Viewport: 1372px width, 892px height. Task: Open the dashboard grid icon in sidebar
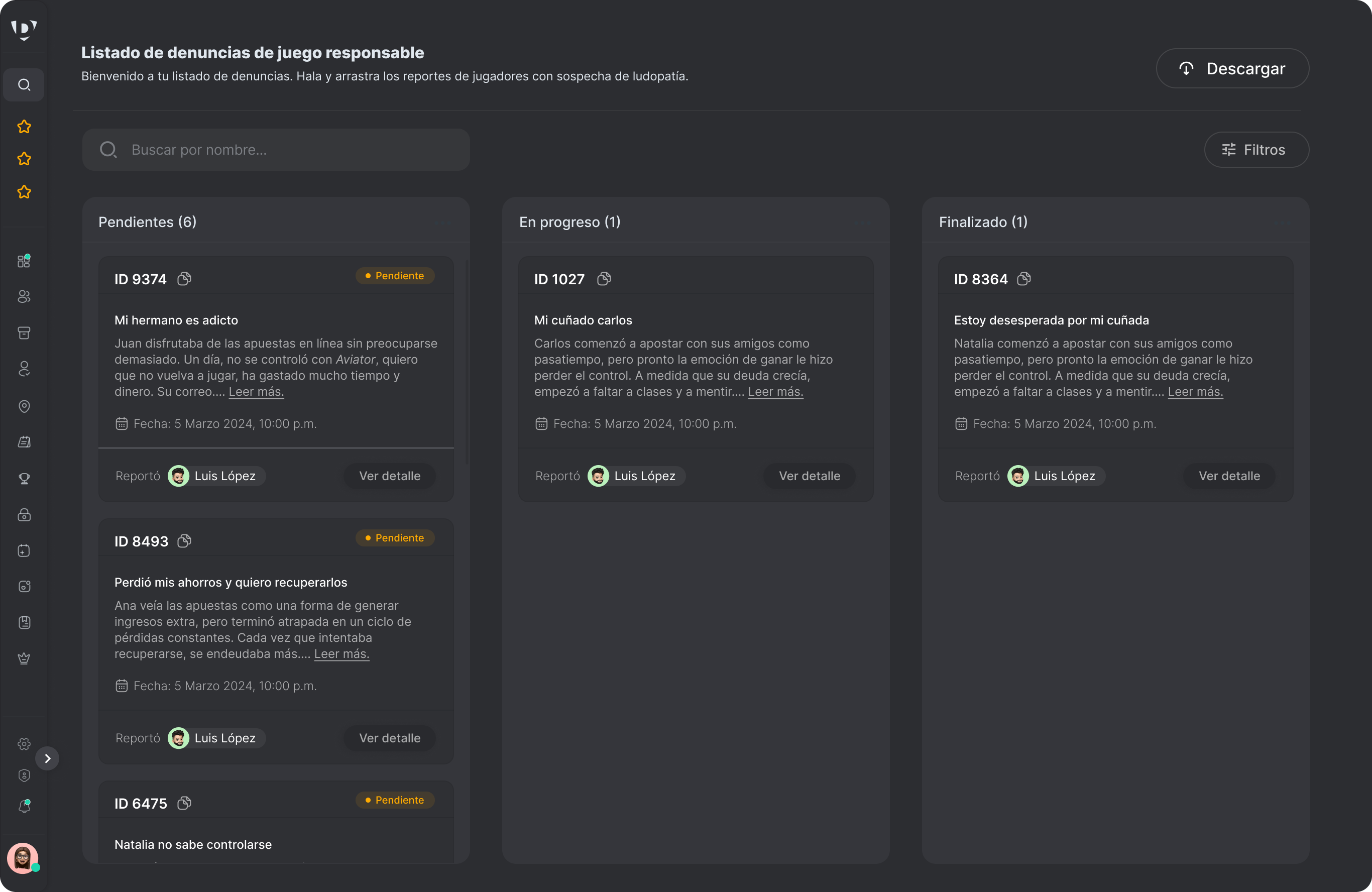click(x=24, y=261)
